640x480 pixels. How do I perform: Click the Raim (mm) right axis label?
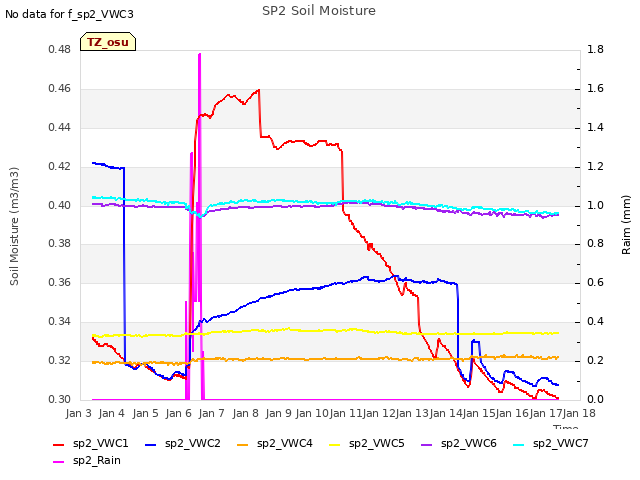626,225
